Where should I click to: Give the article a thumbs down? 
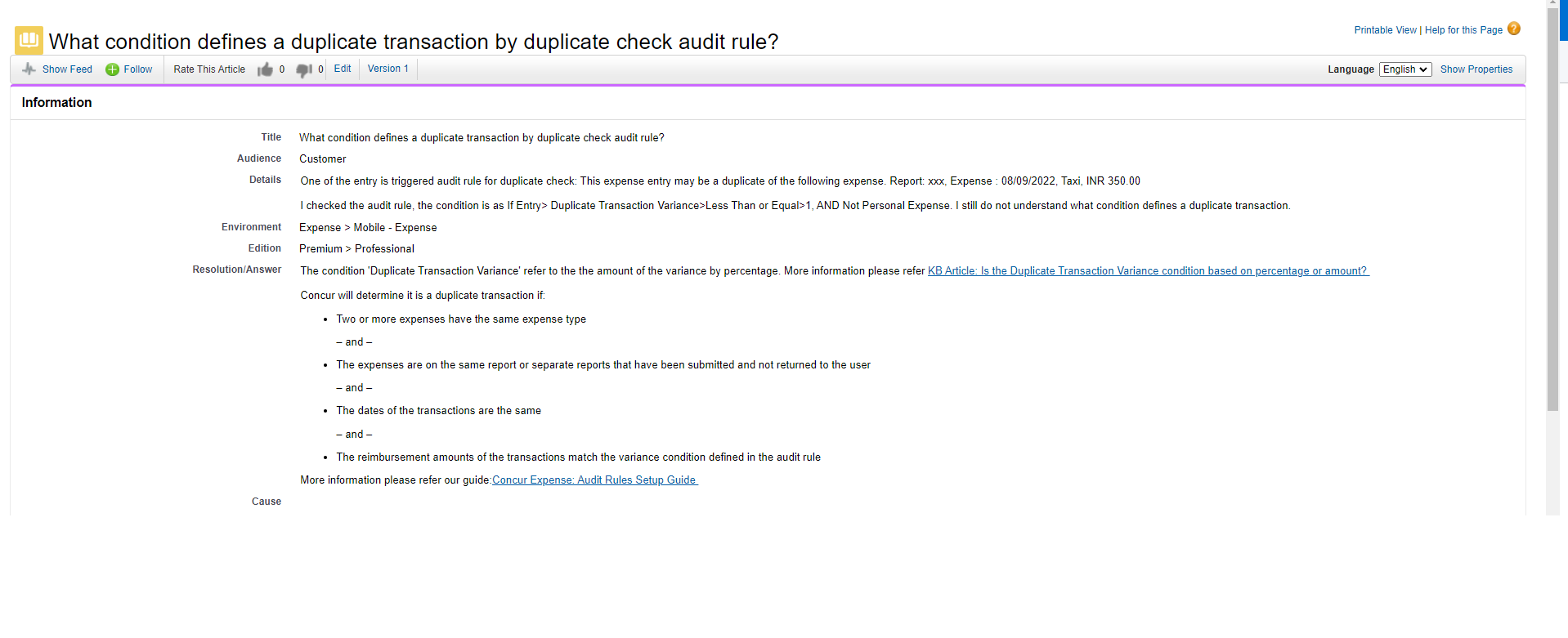point(304,70)
